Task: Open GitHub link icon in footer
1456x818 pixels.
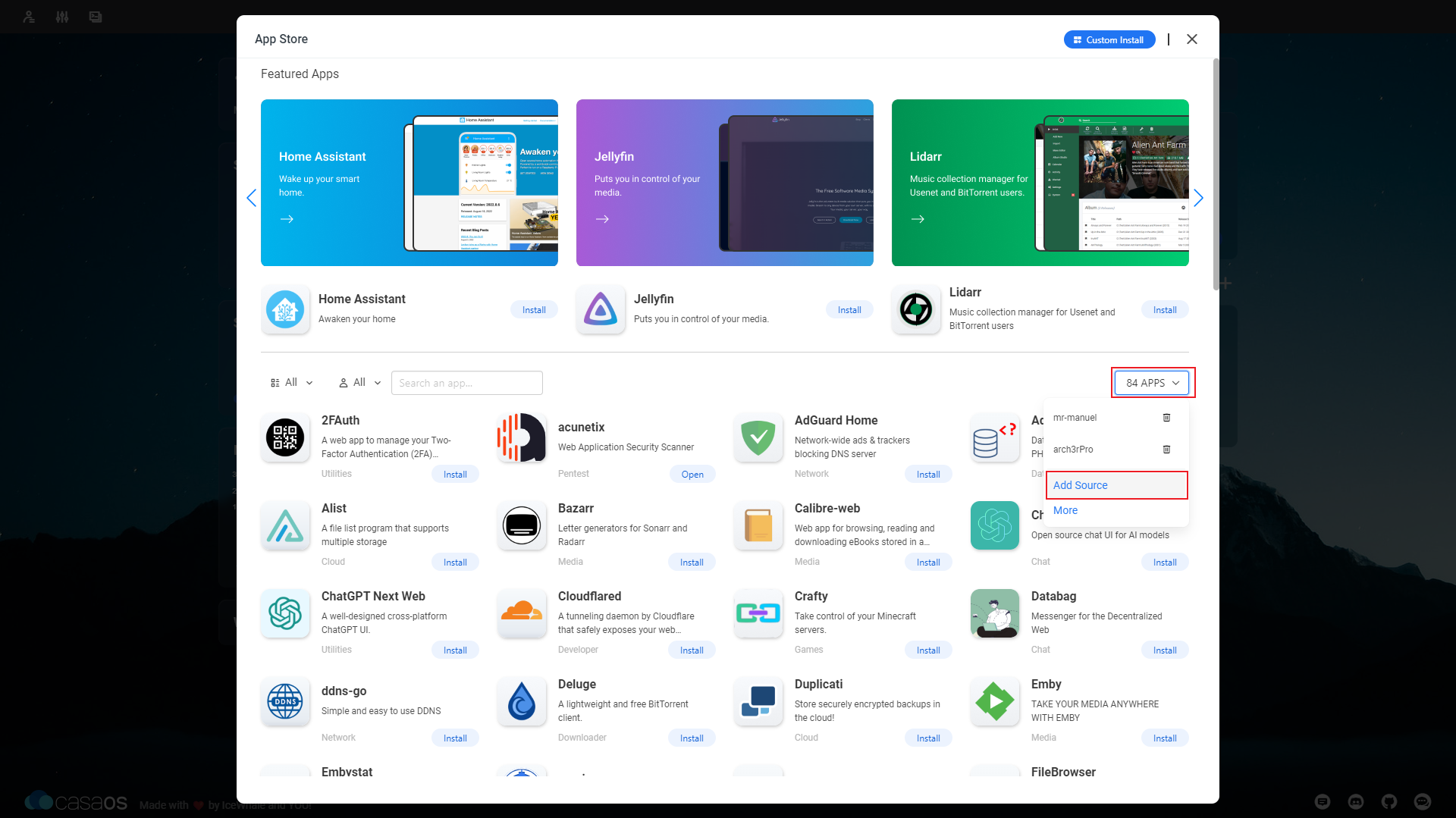Action: [1389, 801]
